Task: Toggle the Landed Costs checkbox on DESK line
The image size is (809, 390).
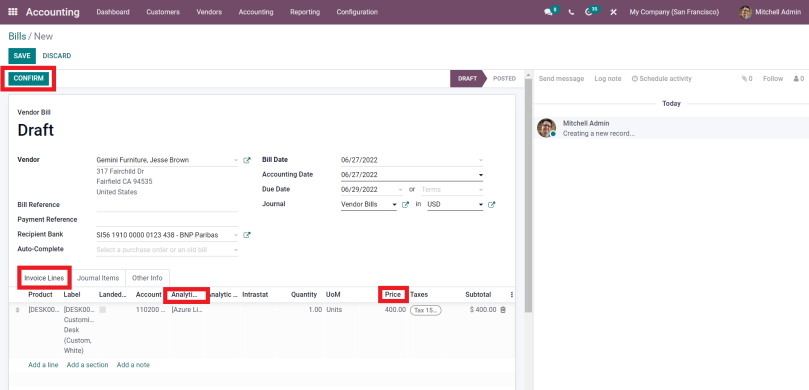Action: coord(103,310)
